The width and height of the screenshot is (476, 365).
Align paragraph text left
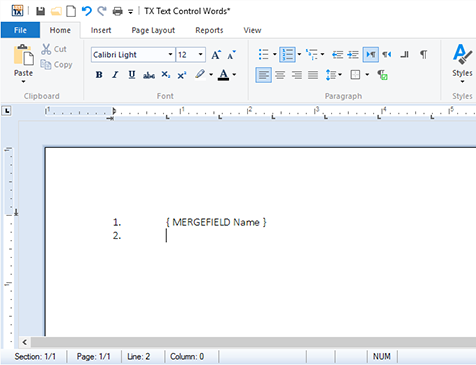(264, 75)
